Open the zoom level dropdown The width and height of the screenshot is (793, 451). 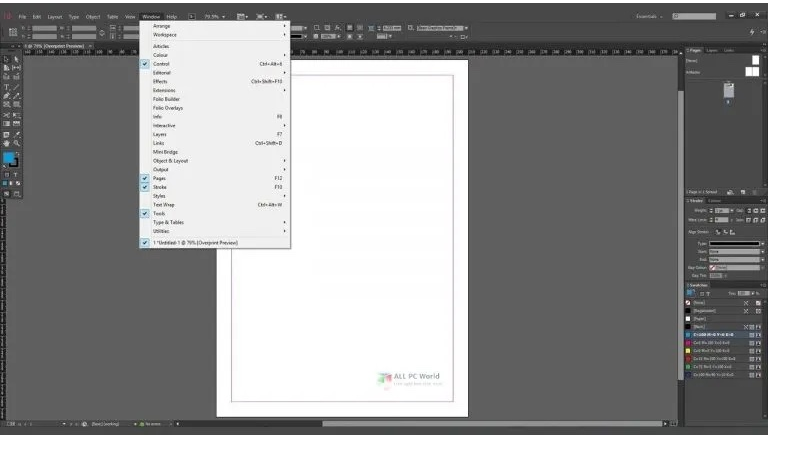(224, 17)
